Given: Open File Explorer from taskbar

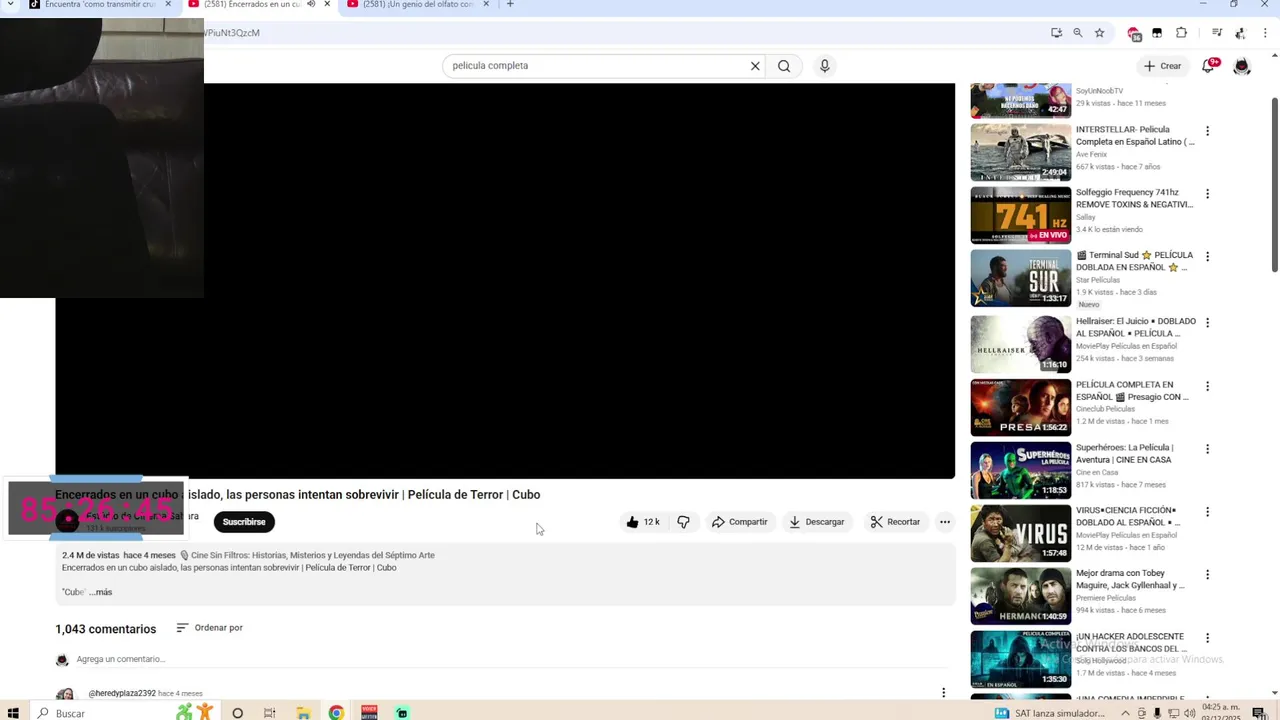Looking at the screenshot, I should pos(303,713).
